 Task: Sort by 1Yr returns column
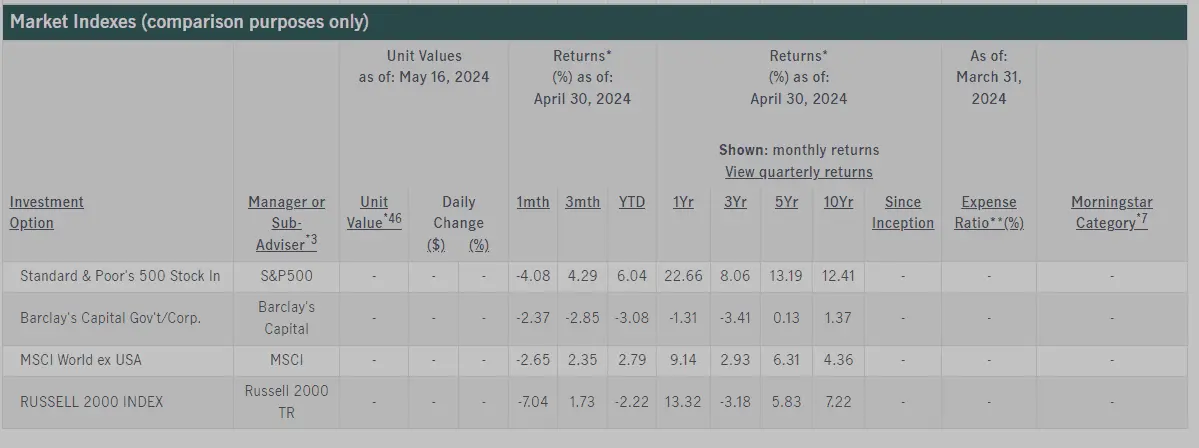[x=683, y=202]
